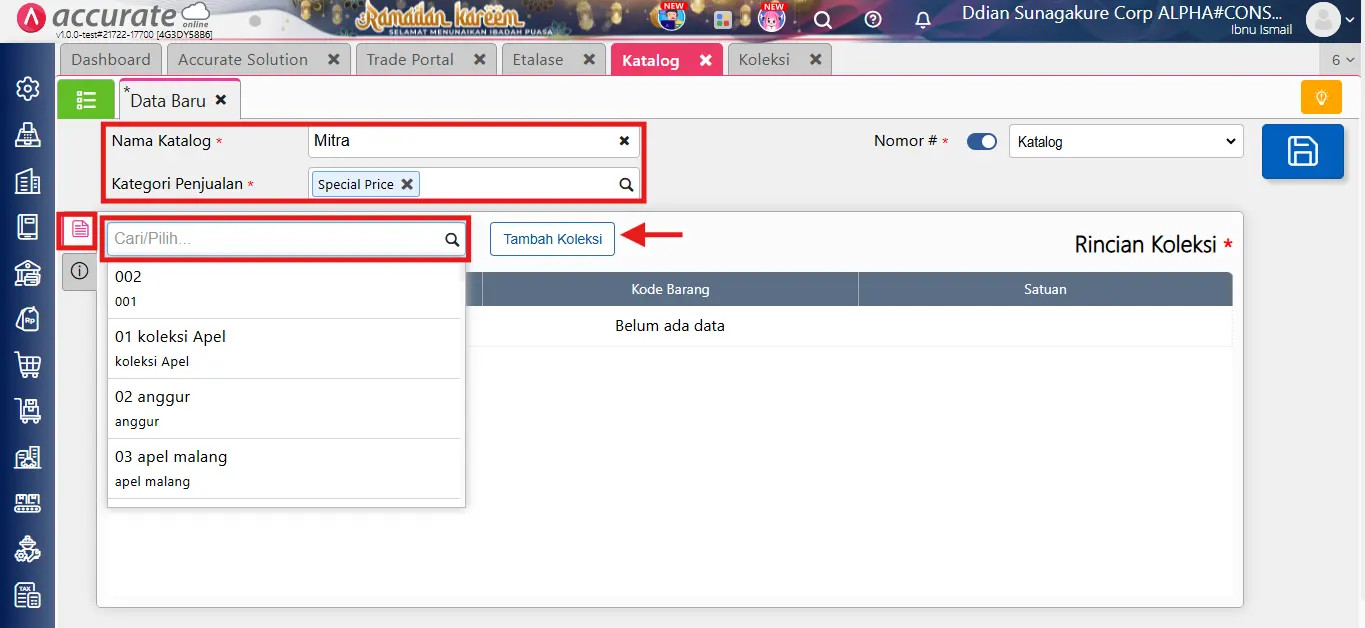Viewport: 1365px width, 628px height.
Task: Click the Tambah Koleksi button
Action: [x=552, y=239]
